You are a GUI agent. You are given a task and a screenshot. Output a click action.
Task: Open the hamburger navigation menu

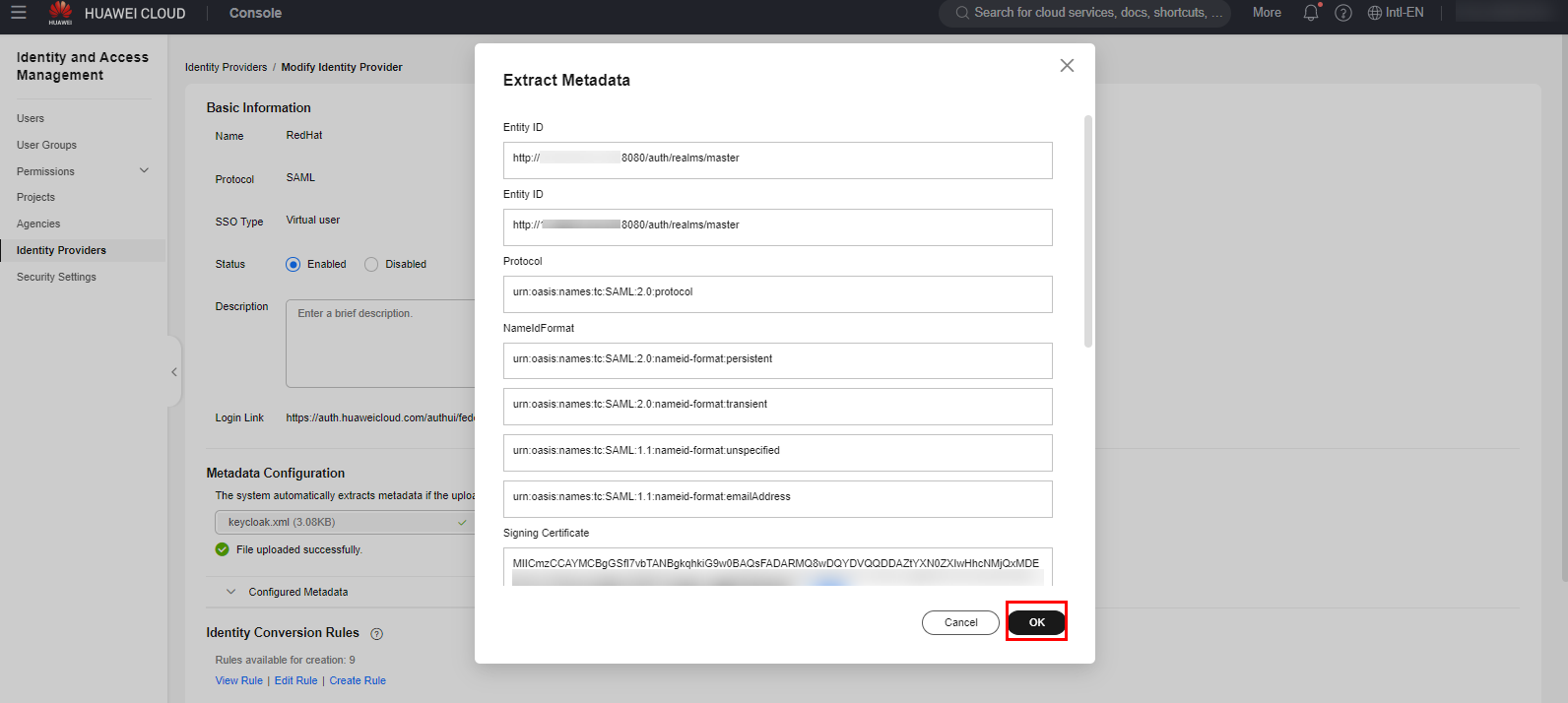(x=19, y=13)
